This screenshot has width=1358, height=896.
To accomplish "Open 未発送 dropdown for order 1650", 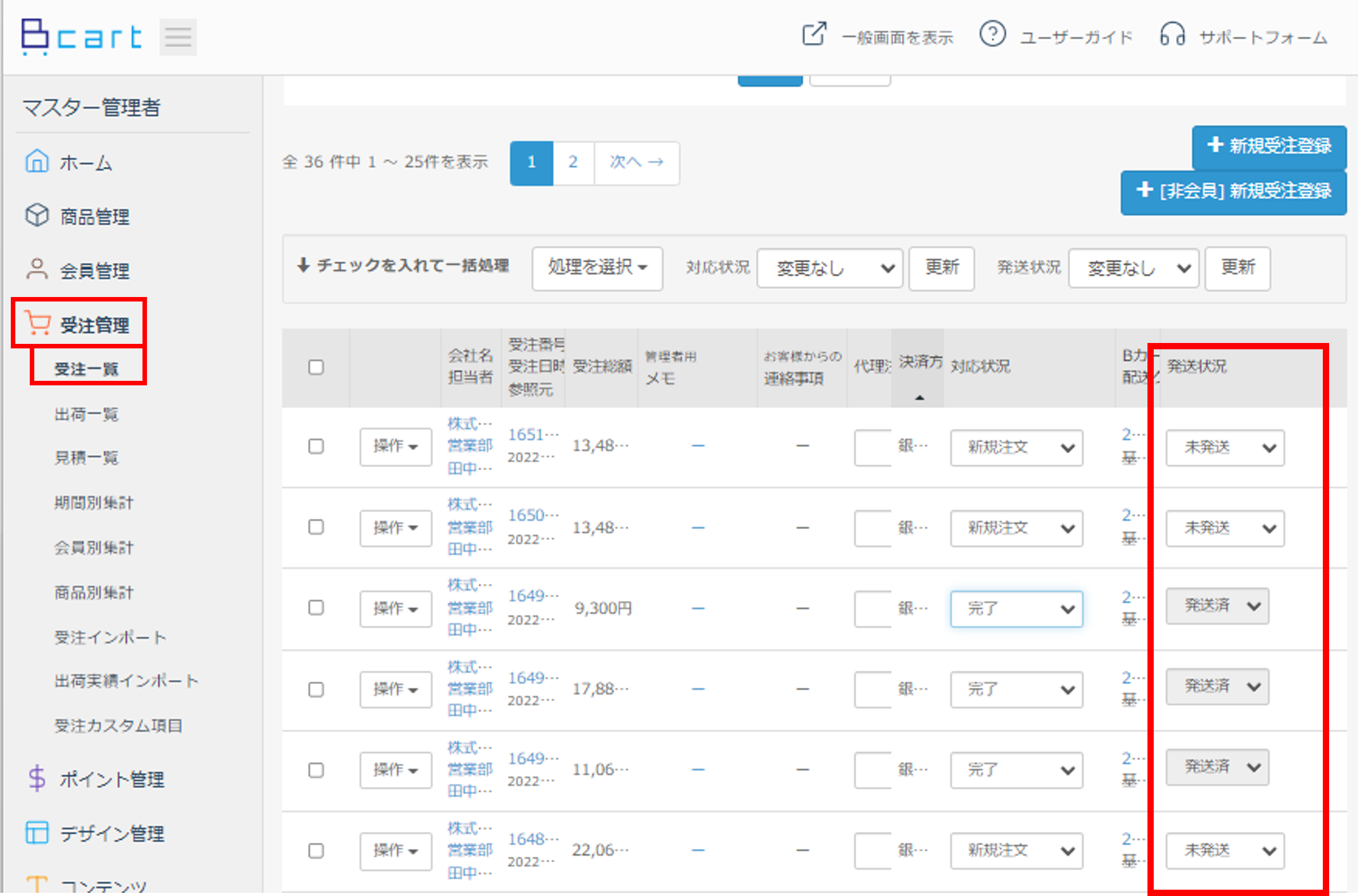I will tap(1225, 528).
